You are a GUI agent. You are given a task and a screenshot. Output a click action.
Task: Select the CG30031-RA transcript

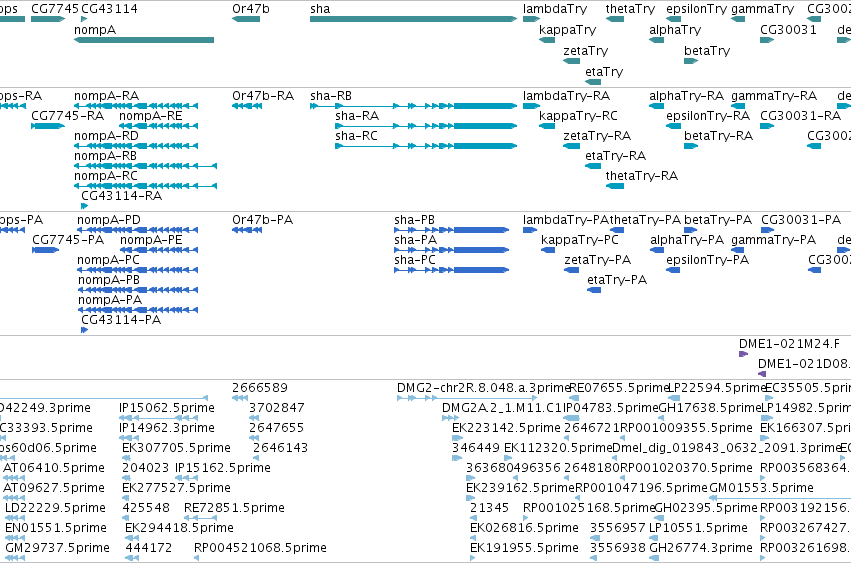coord(767,126)
